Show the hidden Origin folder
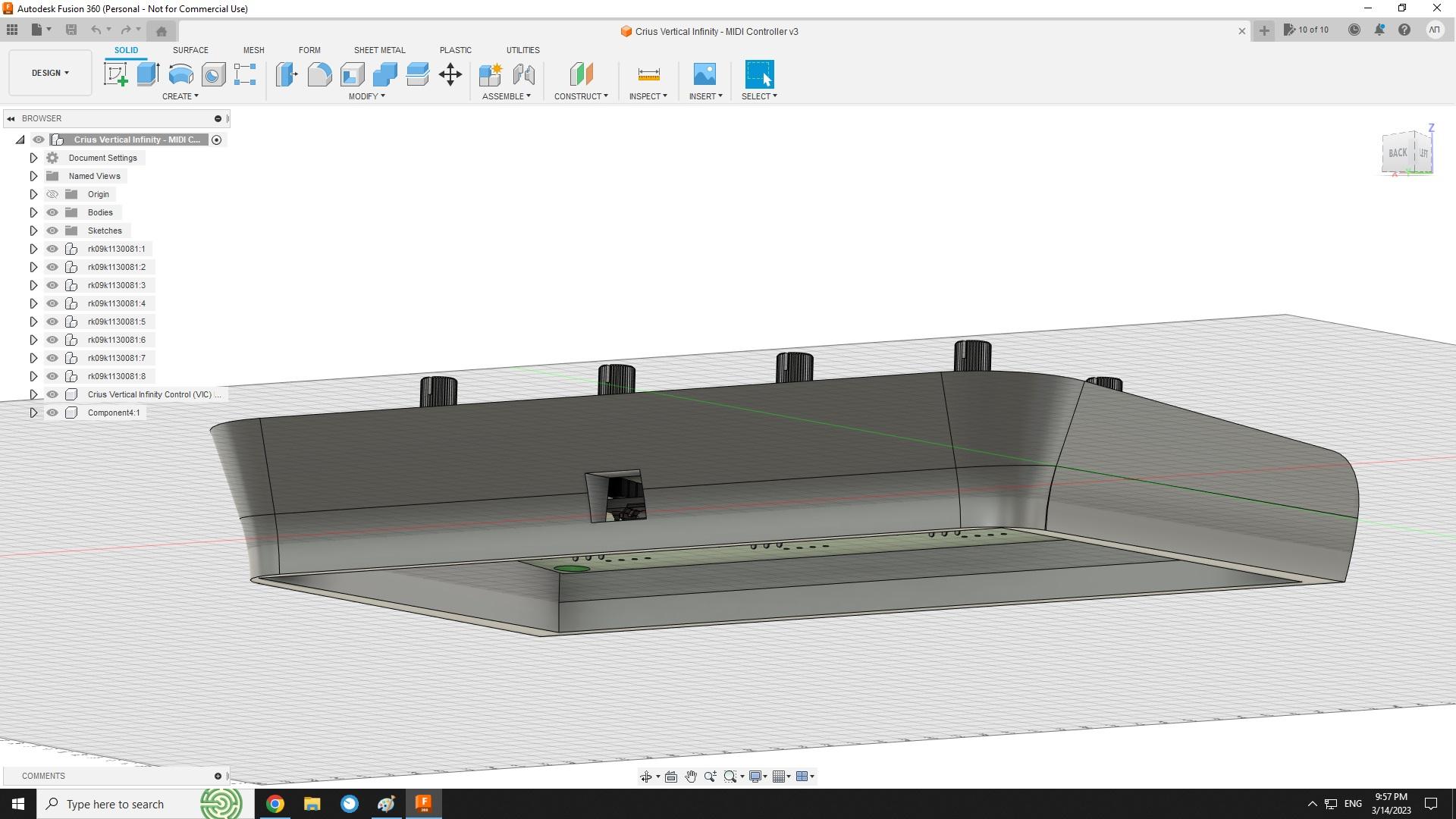The image size is (1456, 819). coord(52,194)
